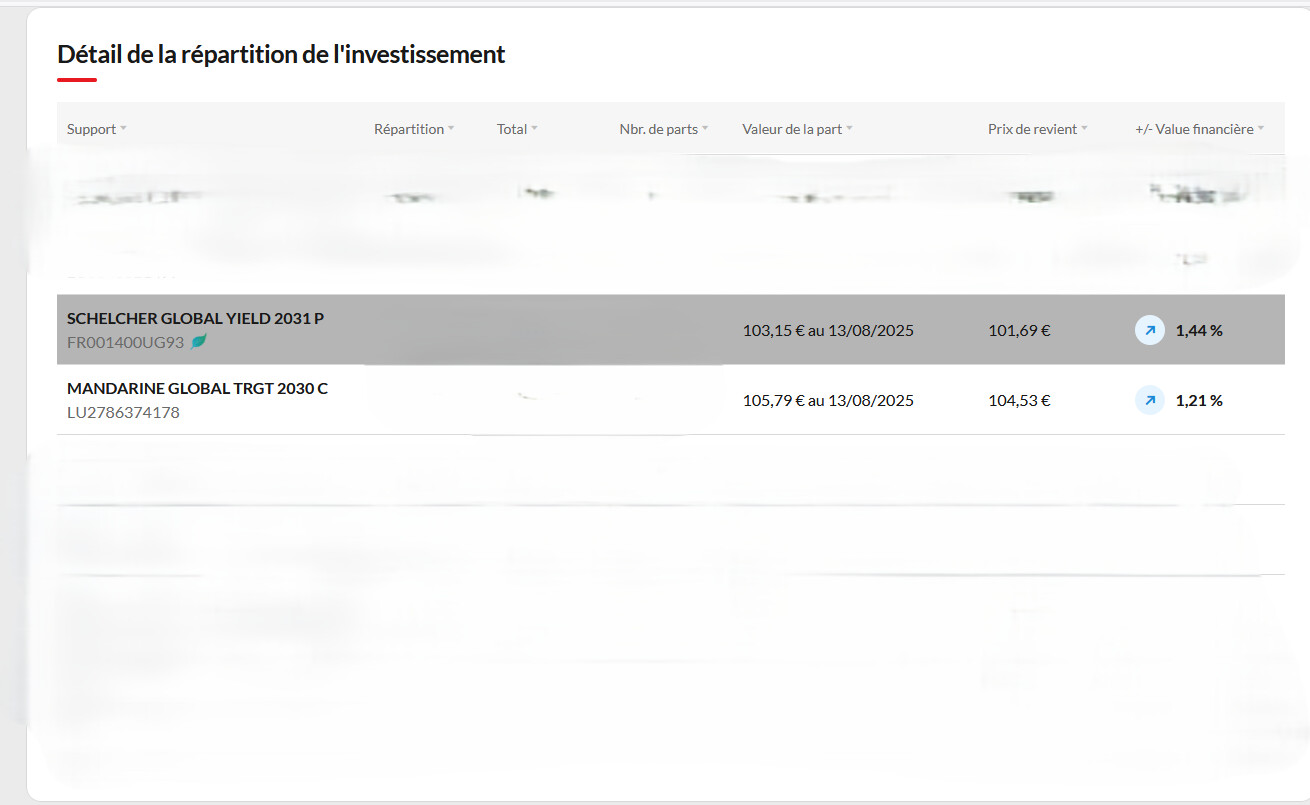
Task: Open the Répartition column sort arrow
Action: click(451, 129)
